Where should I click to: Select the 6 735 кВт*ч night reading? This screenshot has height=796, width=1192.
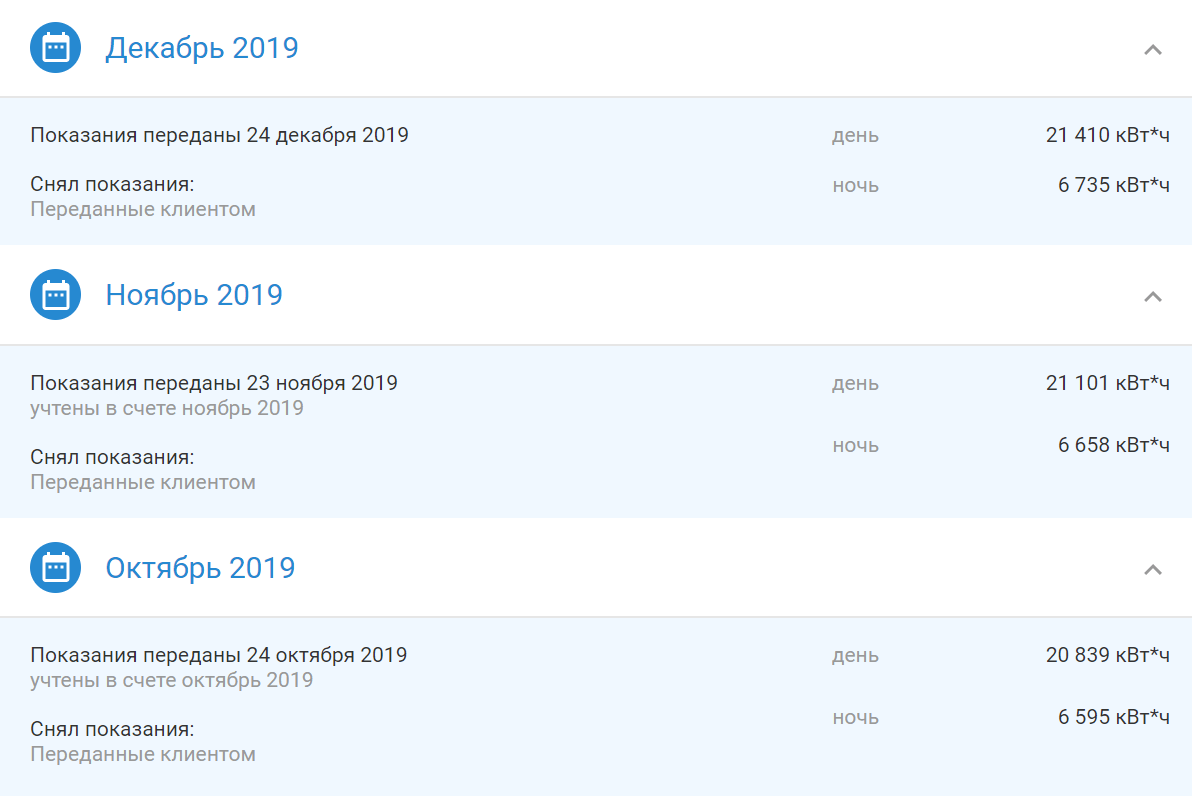[1114, 185]
